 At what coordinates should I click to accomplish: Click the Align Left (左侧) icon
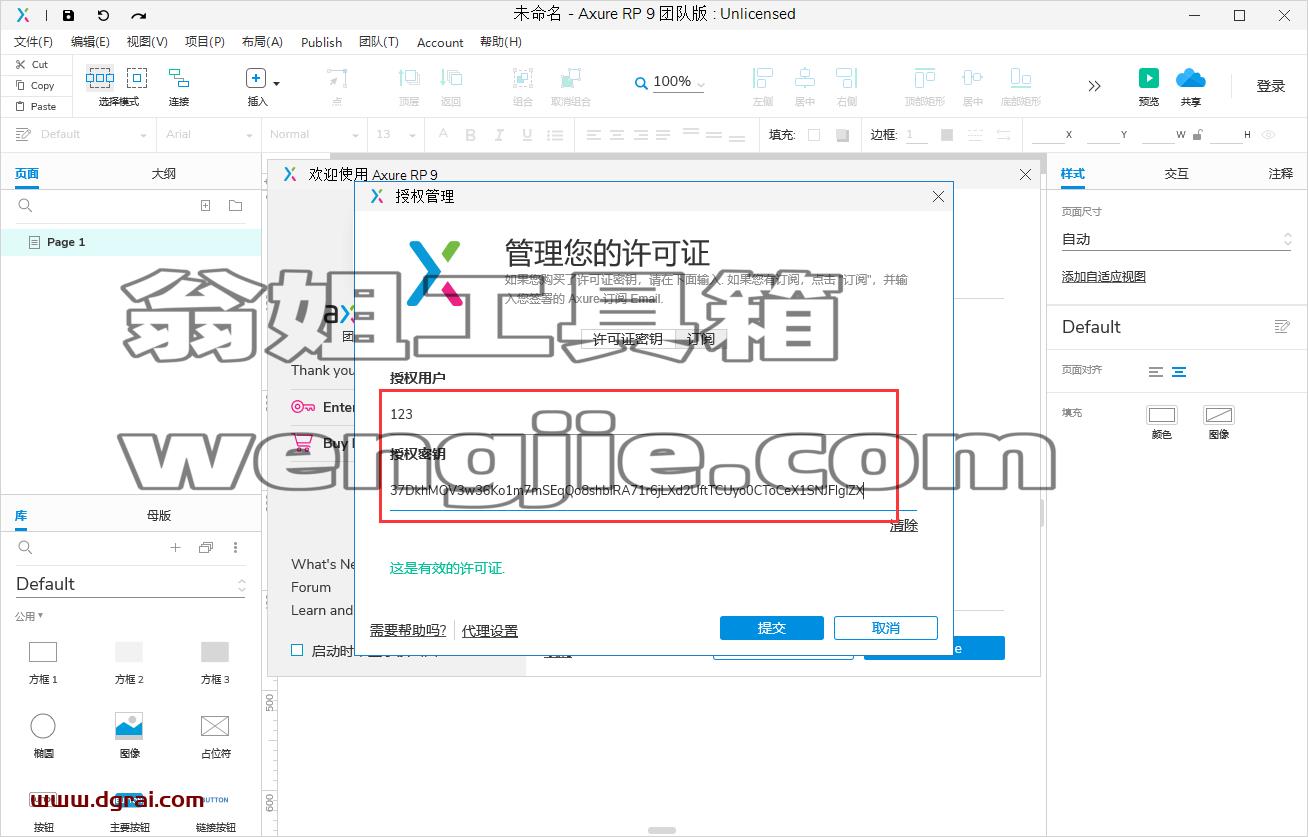(763, 78)
